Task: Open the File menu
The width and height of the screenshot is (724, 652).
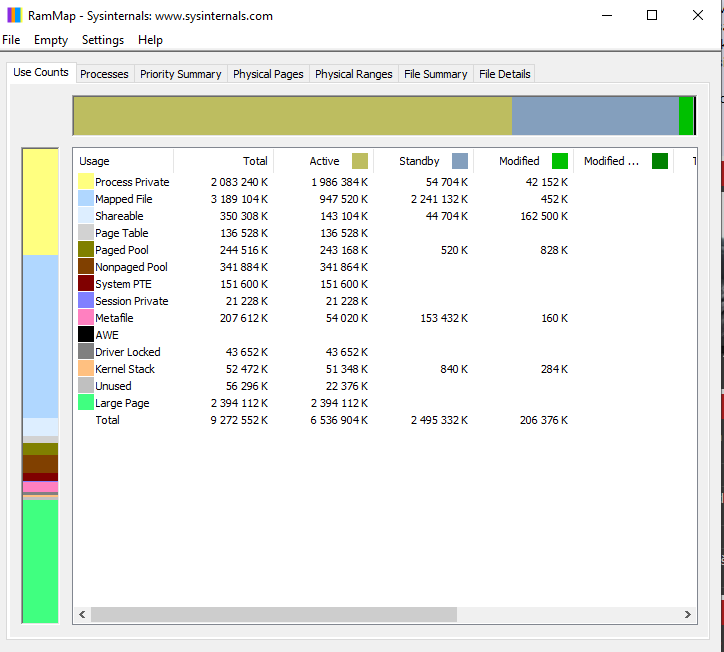Action: [11, 40]
